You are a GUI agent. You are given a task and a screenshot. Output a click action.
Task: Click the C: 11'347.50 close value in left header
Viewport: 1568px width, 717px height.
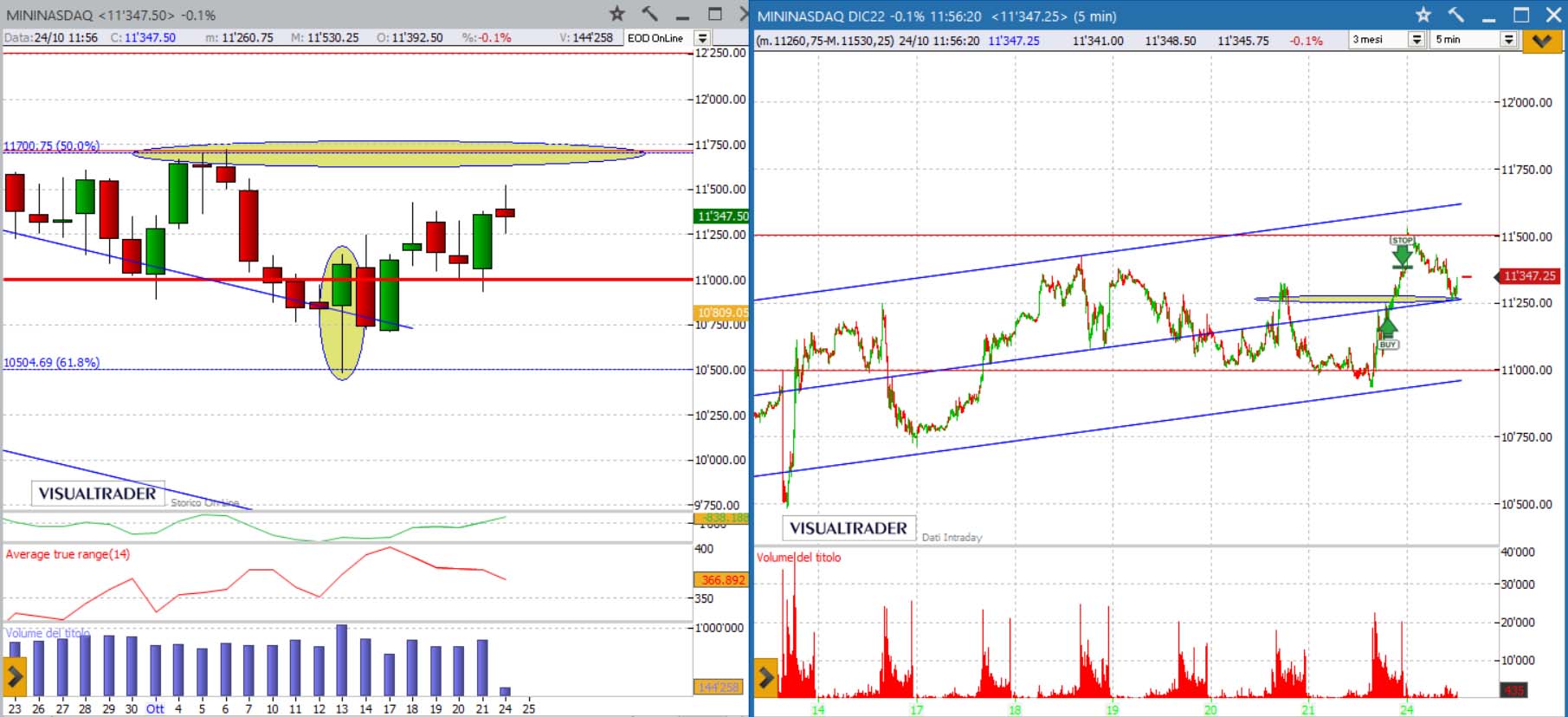point(143,38)
